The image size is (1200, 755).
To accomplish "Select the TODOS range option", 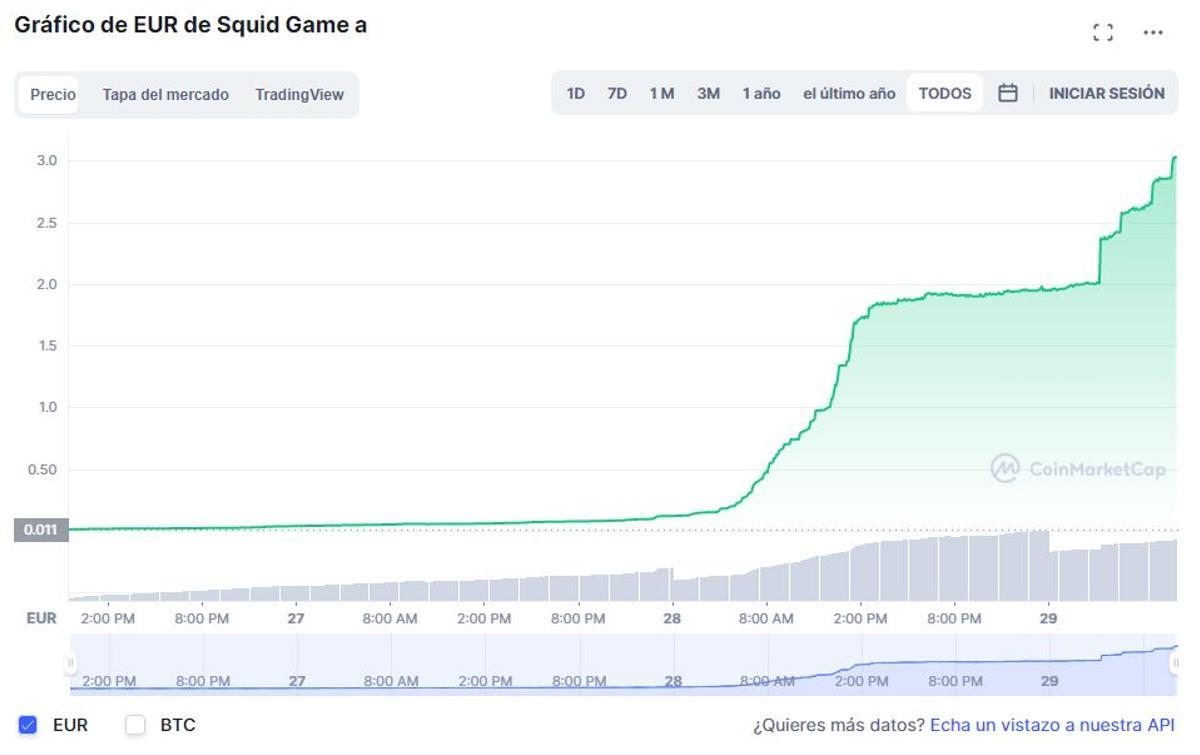I will tap(943, 91).
